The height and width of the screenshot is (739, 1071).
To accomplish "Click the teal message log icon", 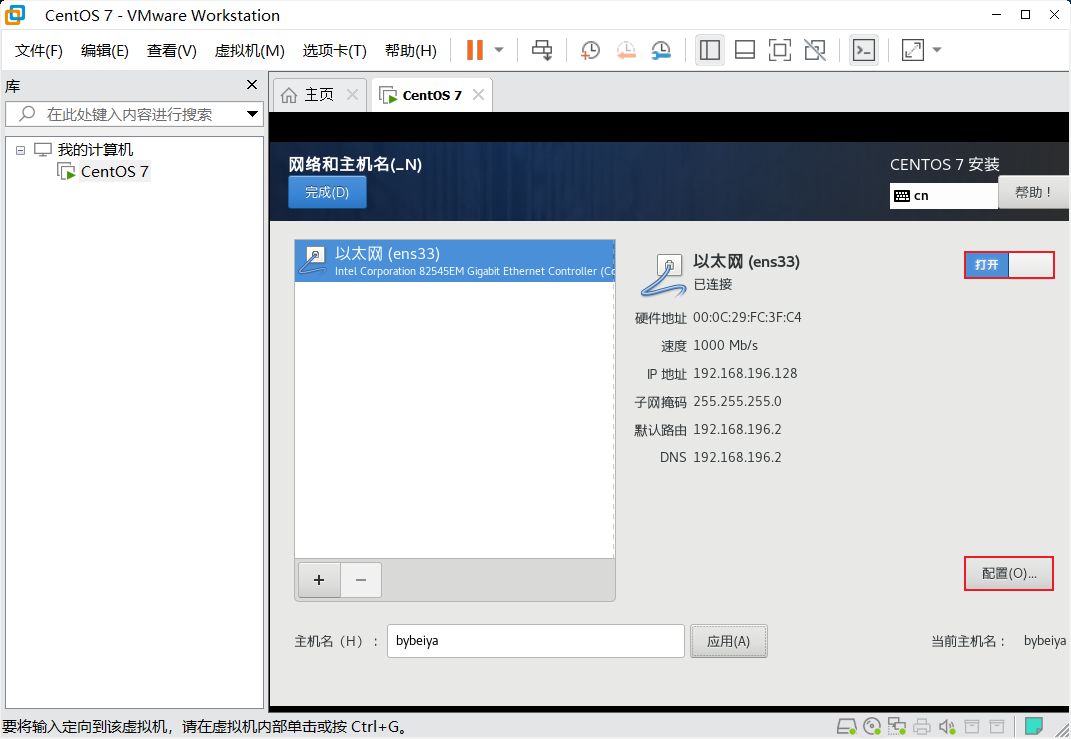I will click(x=1034, y=725).
